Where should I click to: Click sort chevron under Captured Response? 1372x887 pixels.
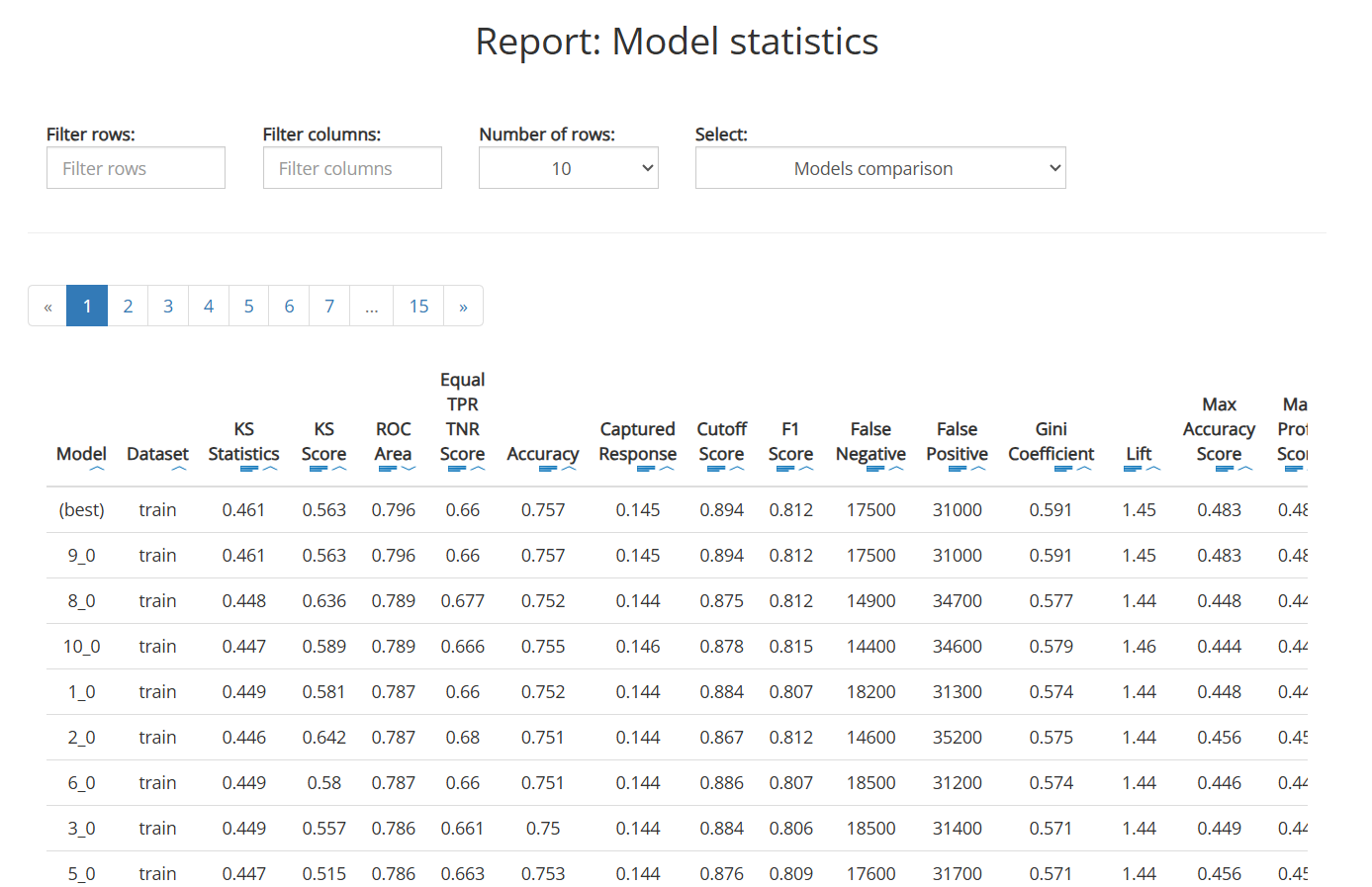pos(667,469)
